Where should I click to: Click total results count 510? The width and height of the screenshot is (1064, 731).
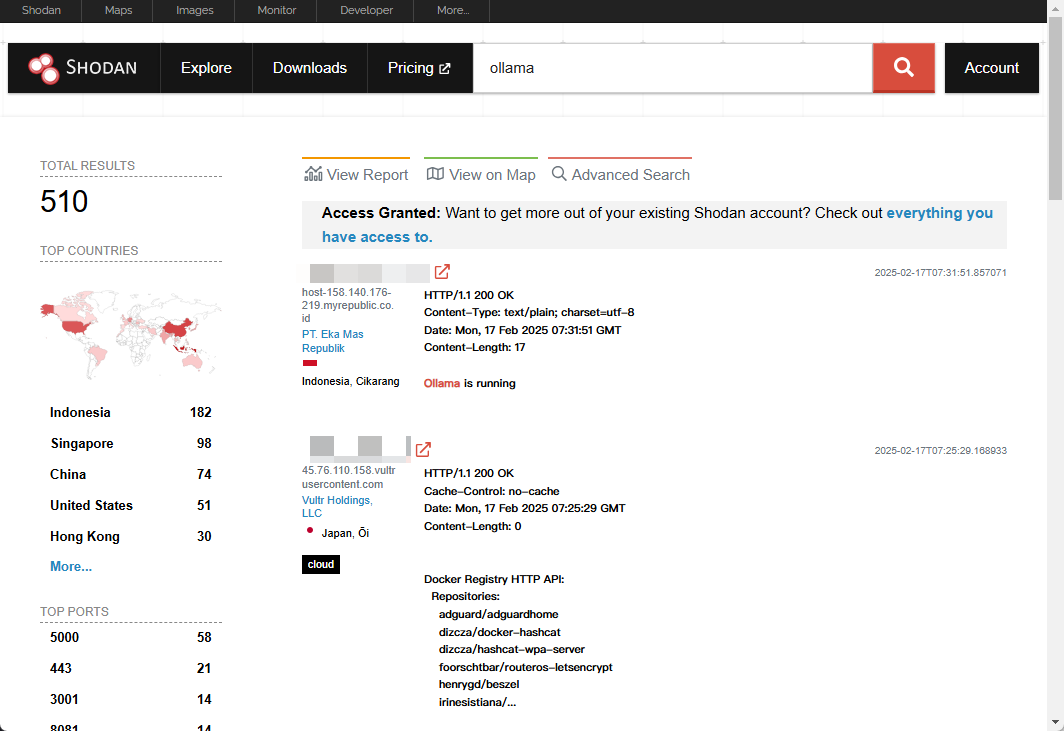64,202
